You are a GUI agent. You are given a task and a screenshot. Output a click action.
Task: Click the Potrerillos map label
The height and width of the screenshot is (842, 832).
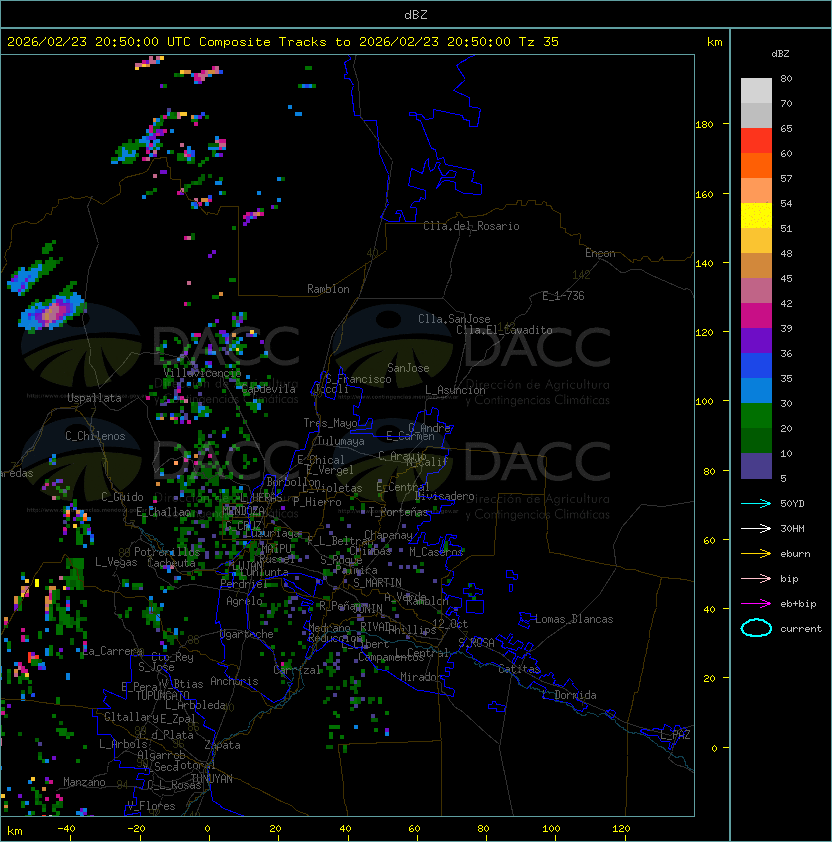click(x=167, y=552)
